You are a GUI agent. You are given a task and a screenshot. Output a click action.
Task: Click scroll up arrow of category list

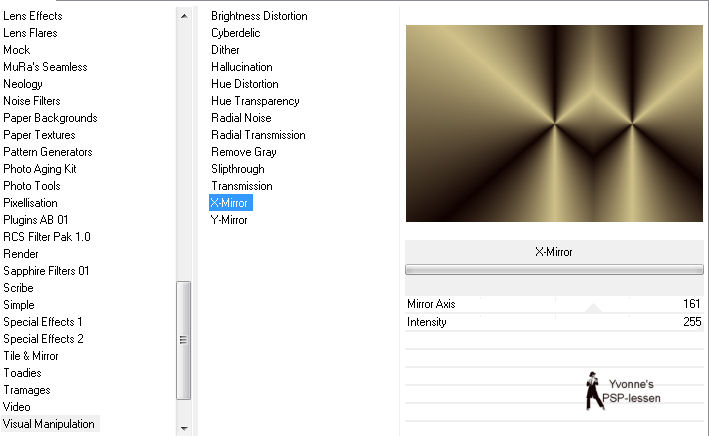(184, 16)
